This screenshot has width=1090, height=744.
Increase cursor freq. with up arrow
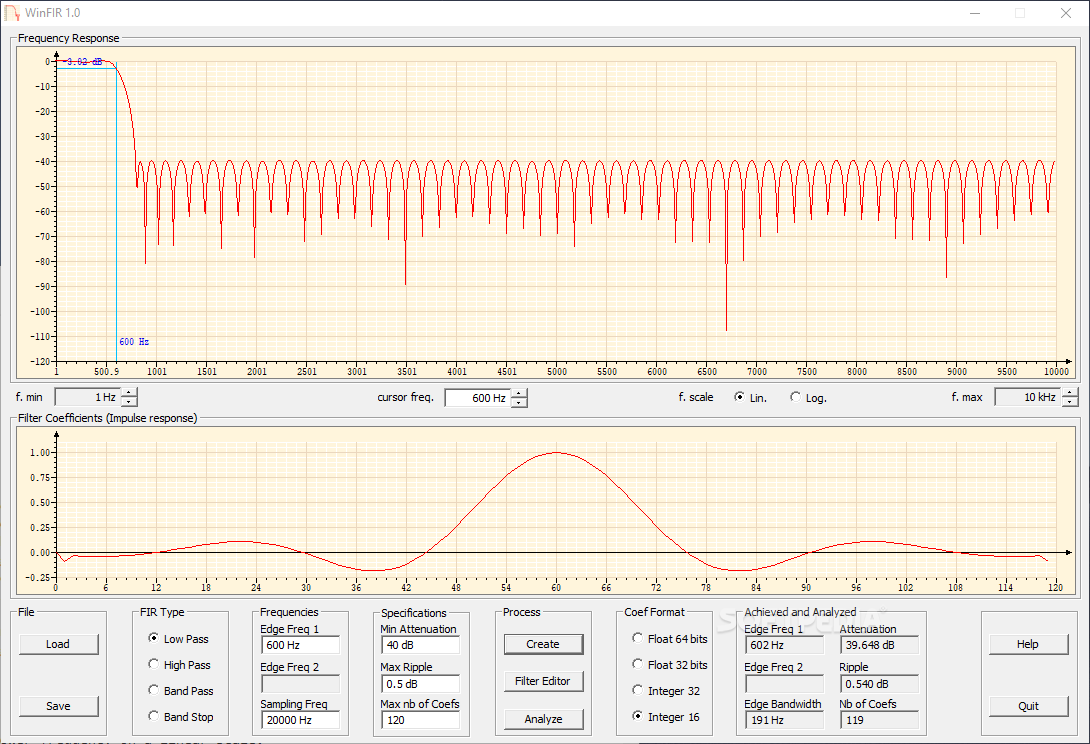point(519,394)
